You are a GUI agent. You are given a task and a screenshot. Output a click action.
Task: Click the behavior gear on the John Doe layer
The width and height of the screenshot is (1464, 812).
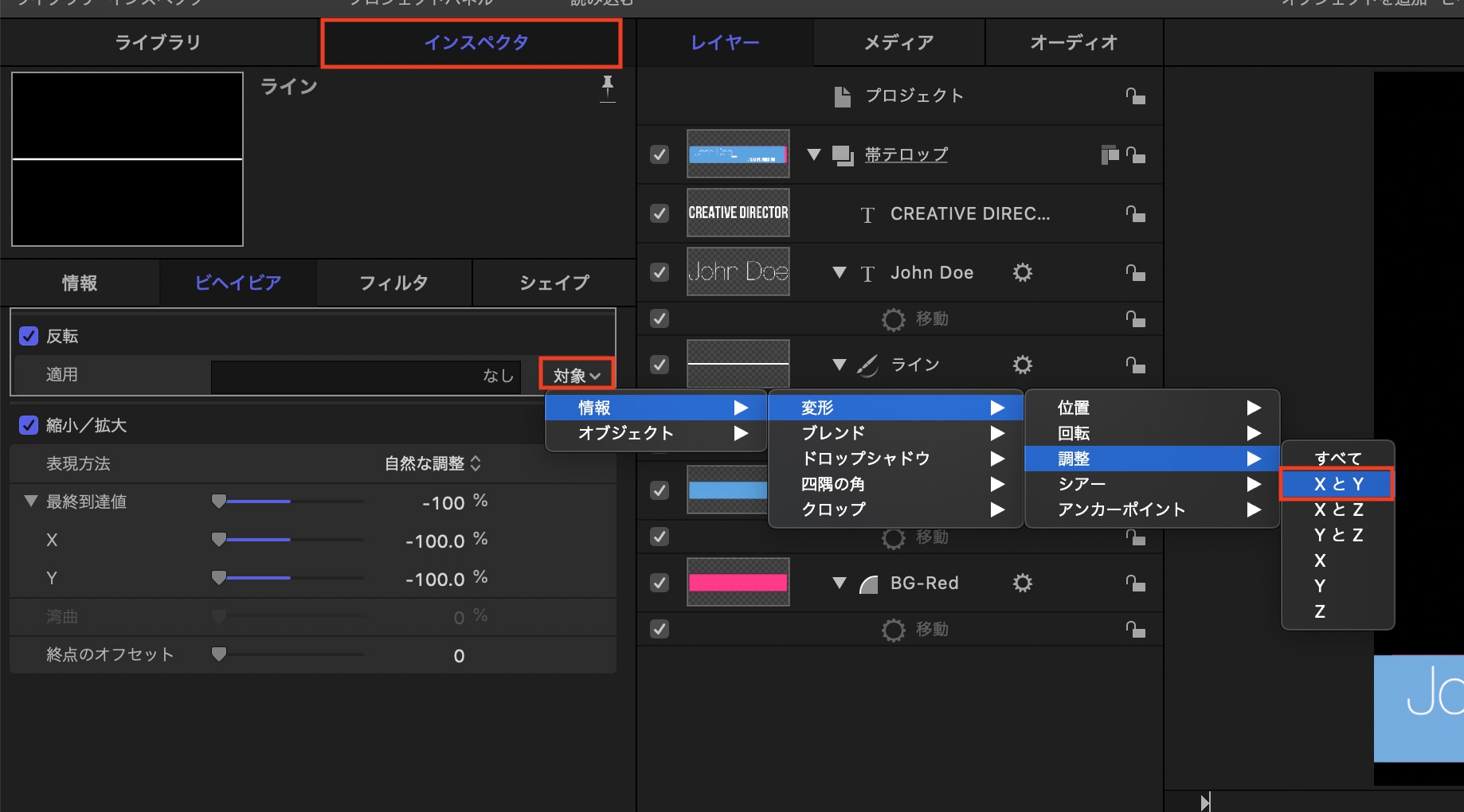tap(1023, 273)
